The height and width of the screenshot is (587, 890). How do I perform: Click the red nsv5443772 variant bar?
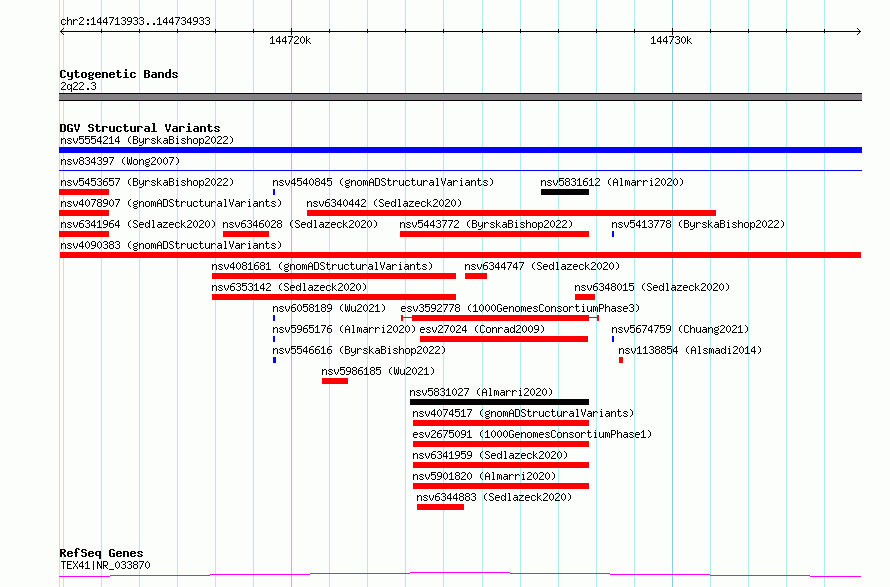click(x=494, y=234)
